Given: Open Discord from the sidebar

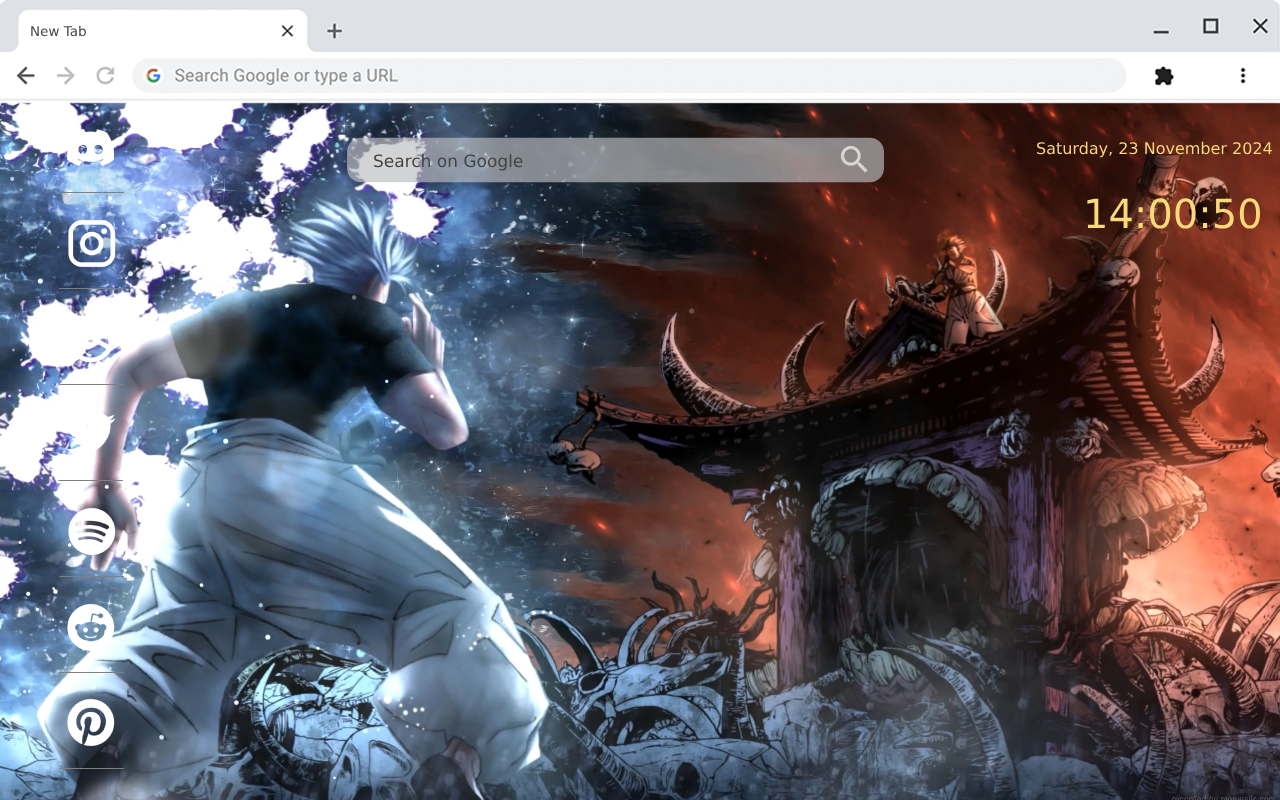Looking at the screenshot, I should [x=91, y=148].
